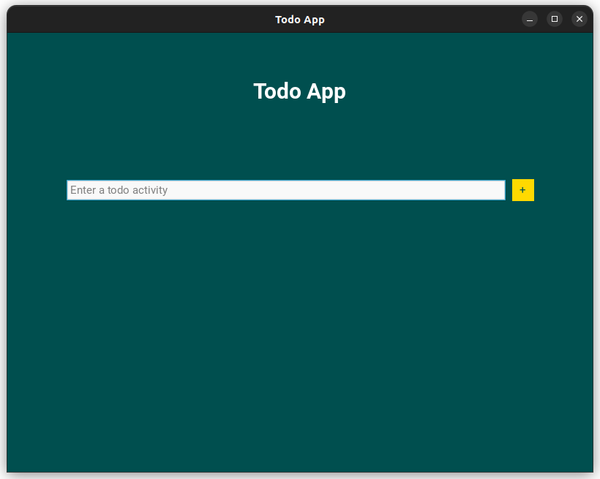Maximize the Todo App window
The image size is (600, 479).
(554, 19)
